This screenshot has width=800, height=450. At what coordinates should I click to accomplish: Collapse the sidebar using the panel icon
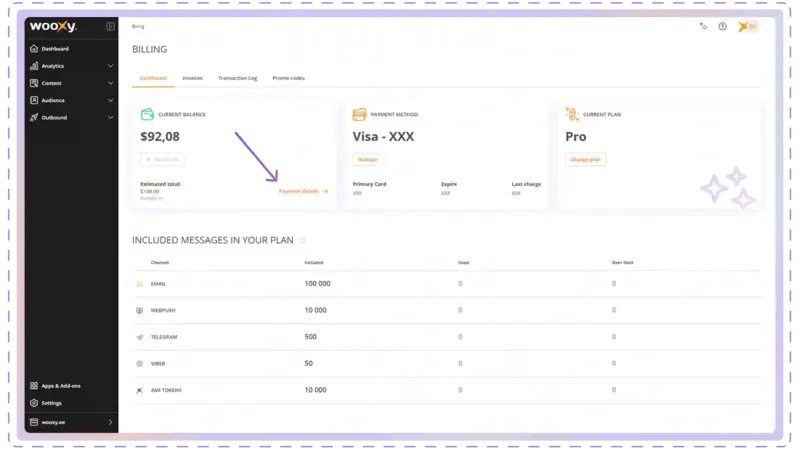pyautogui.click(x=110, y=27)
